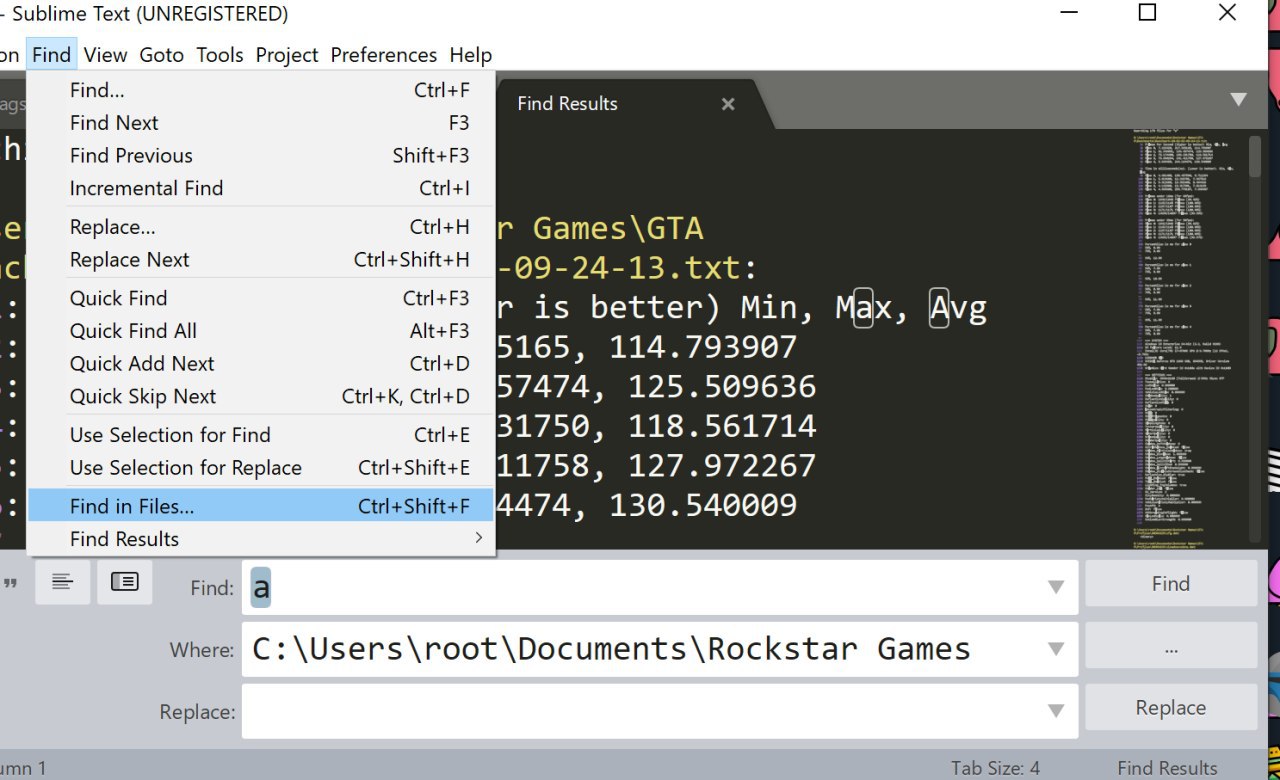This screenshot has width=1280, height=780.
Task: Focus the Find input field
Action: pyautogui.click(x=660, y=588)
